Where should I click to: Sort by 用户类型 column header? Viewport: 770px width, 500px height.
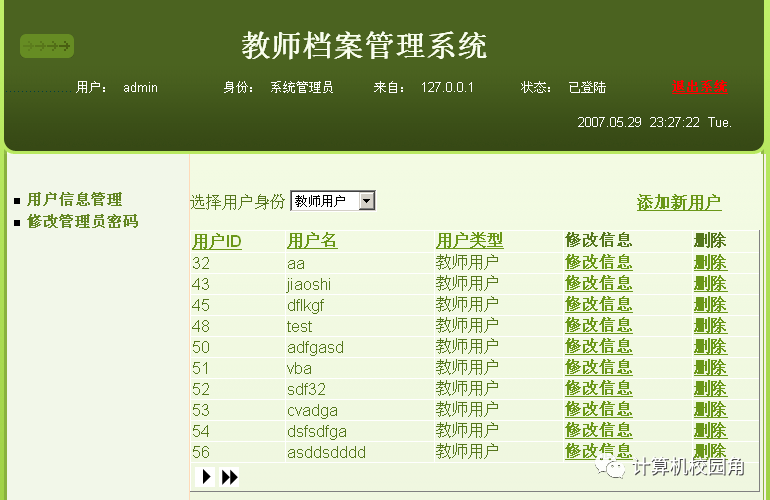(x=469, y=241)
